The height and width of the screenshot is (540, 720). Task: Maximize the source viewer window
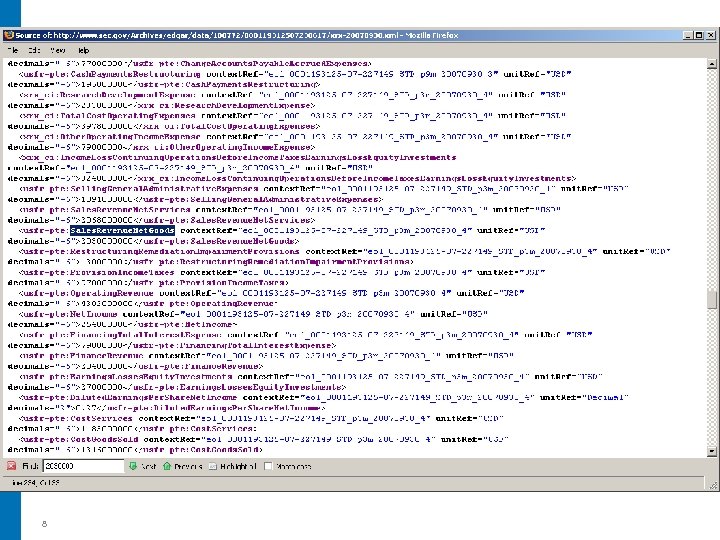coord(699,35)
